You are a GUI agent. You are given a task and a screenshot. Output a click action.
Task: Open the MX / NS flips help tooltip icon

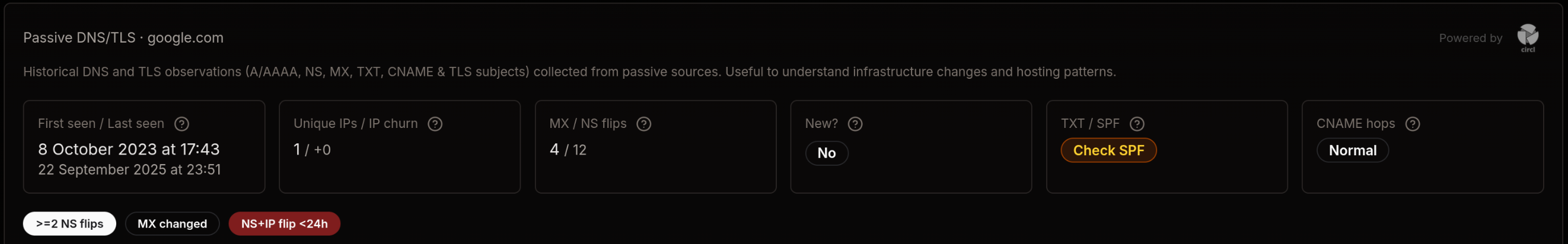pos(643,124)
